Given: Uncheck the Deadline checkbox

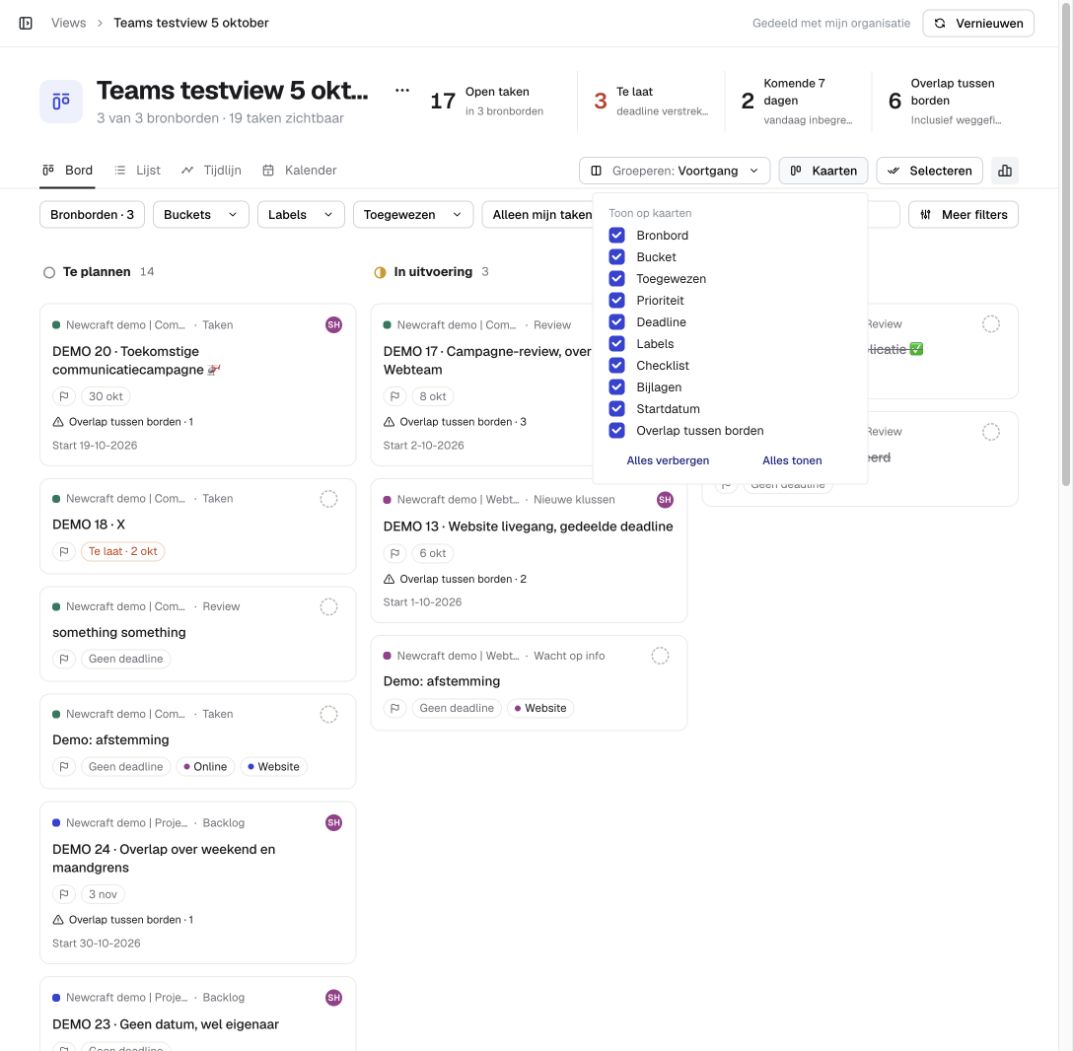Looking at the screenshot, I should click(x=617, y=322).
